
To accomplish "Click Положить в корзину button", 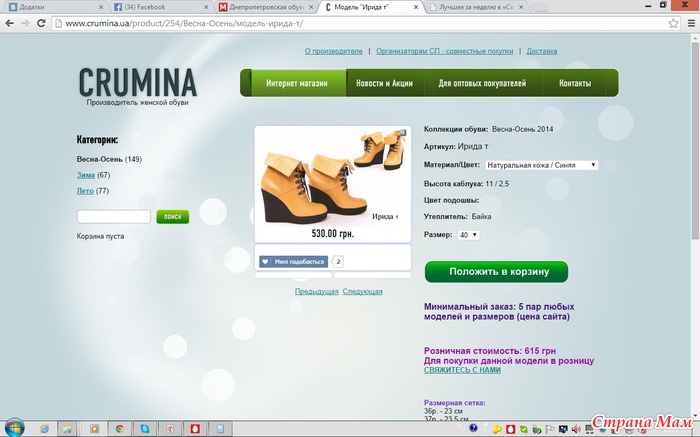I will pyautogui.click(x=496, y=271).
